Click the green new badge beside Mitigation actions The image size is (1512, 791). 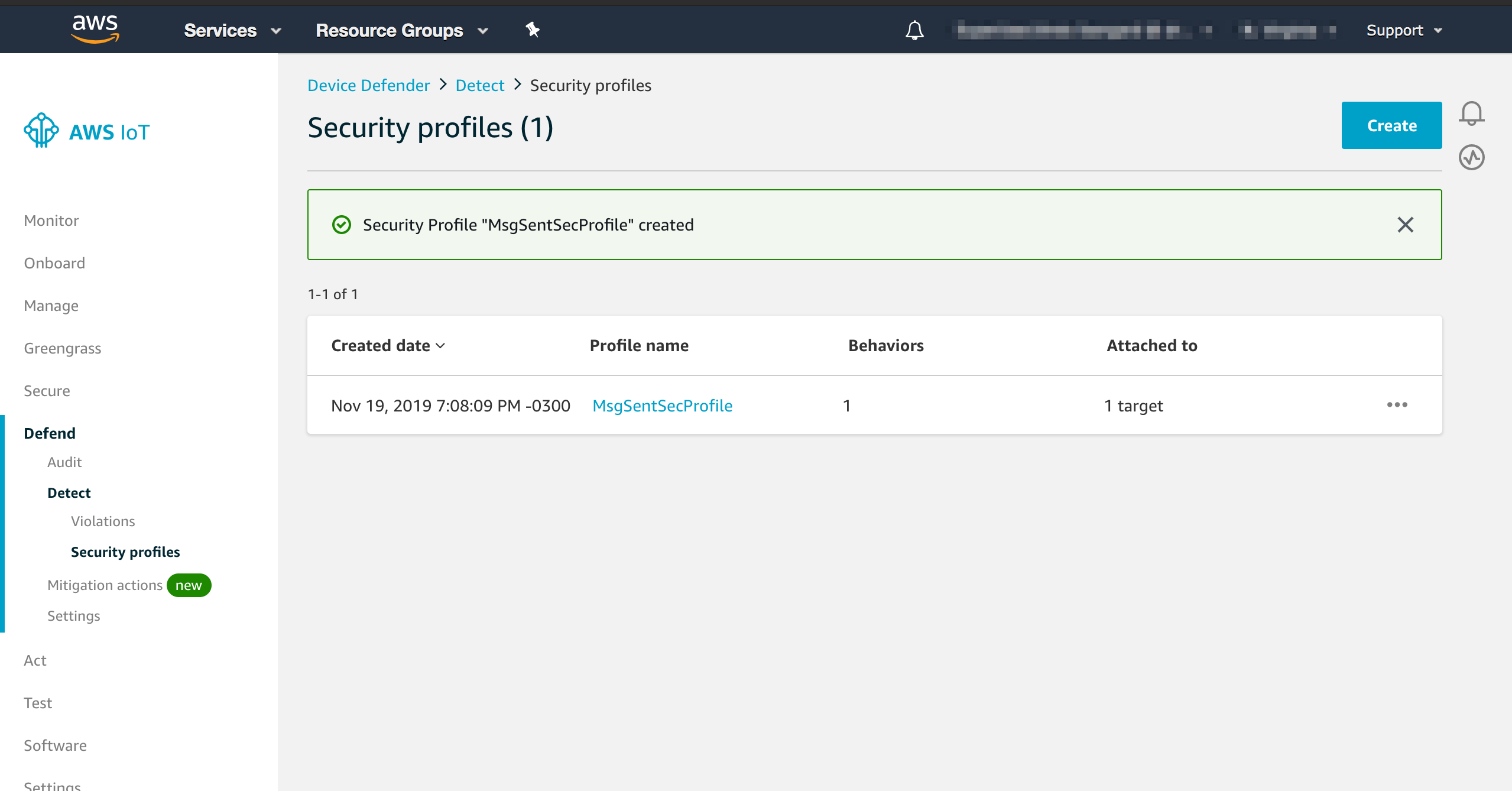189,585
